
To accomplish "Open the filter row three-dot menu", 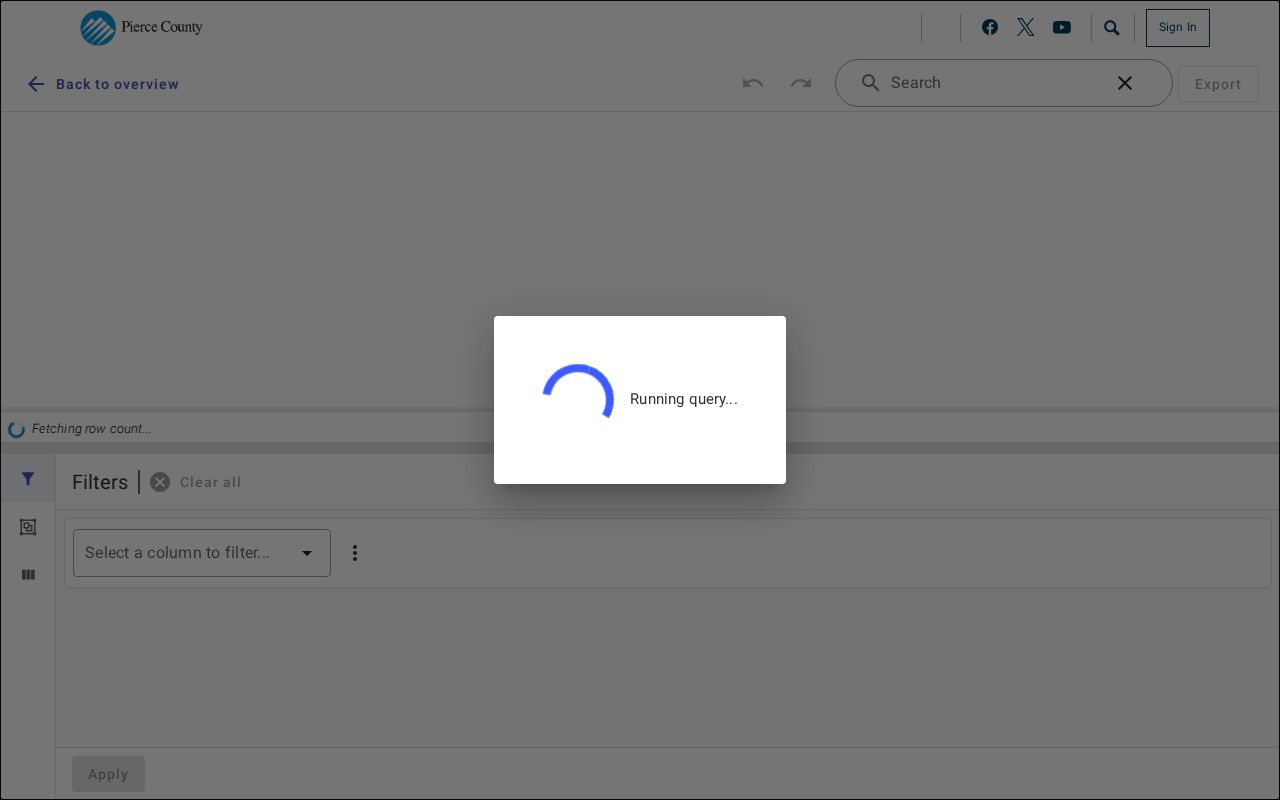I will pos(355,553).
